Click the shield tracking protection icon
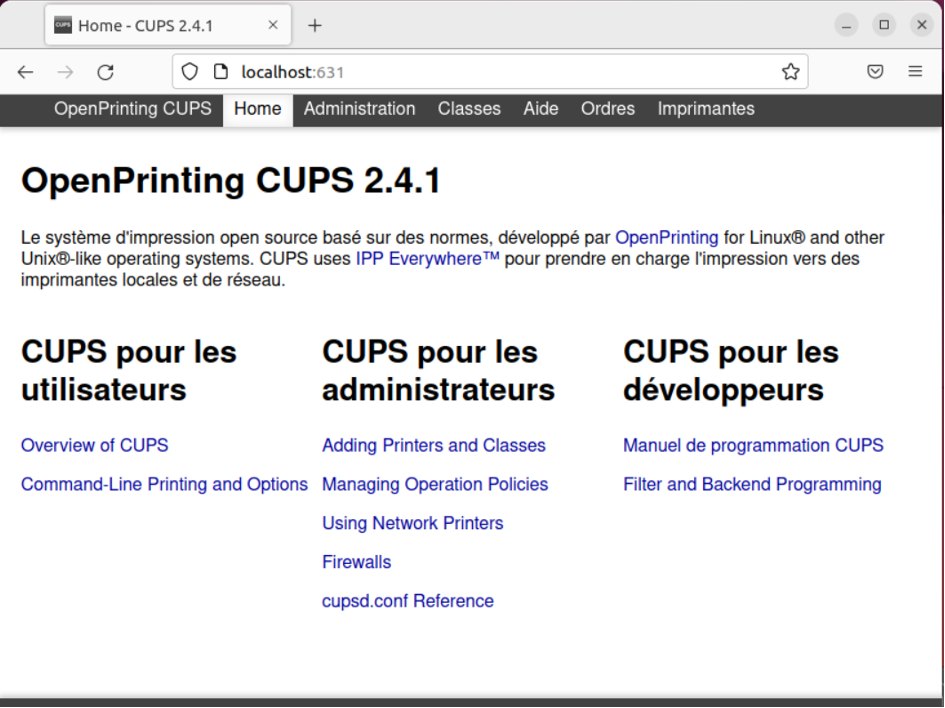This screenshot has width=945, height=708. pos(190,72)
